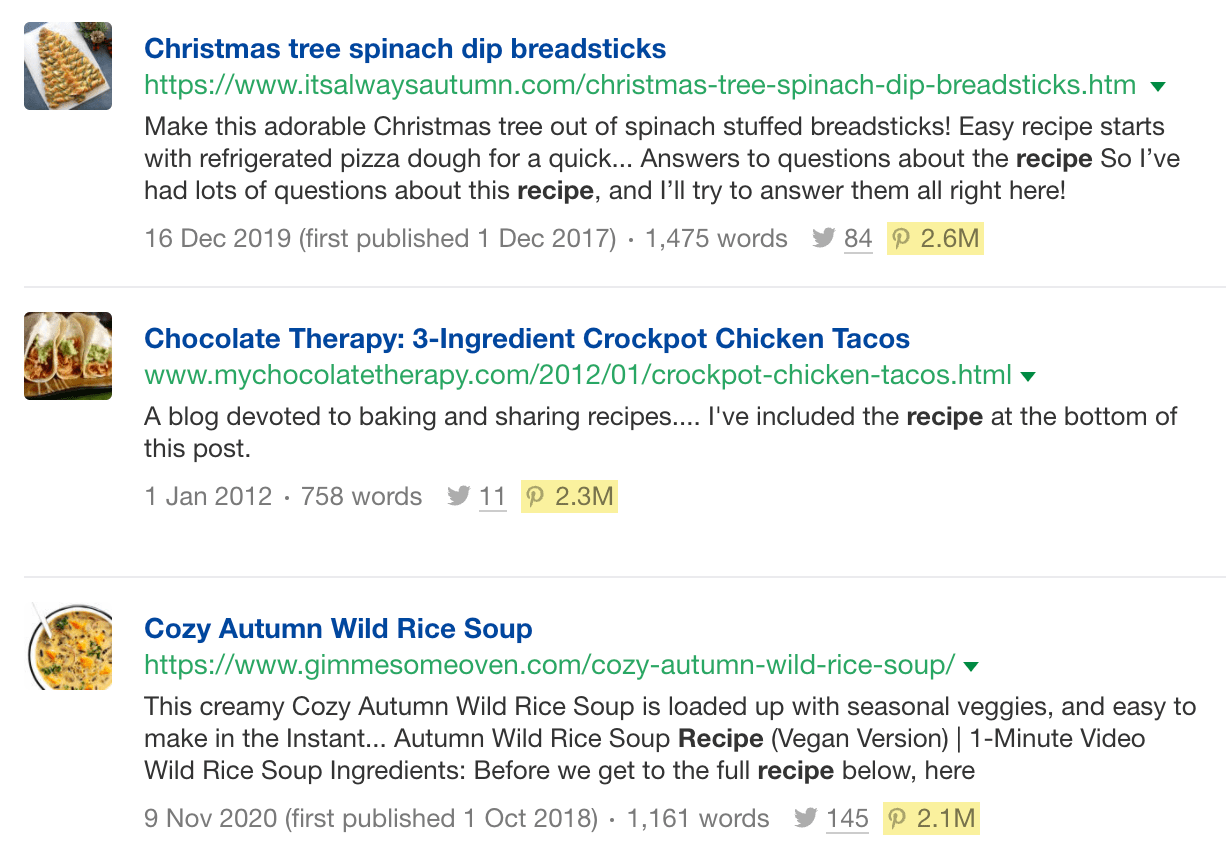Click the wild rice soup bowl thumbnail
The image size is (1226, 848).
click(67, 645)
